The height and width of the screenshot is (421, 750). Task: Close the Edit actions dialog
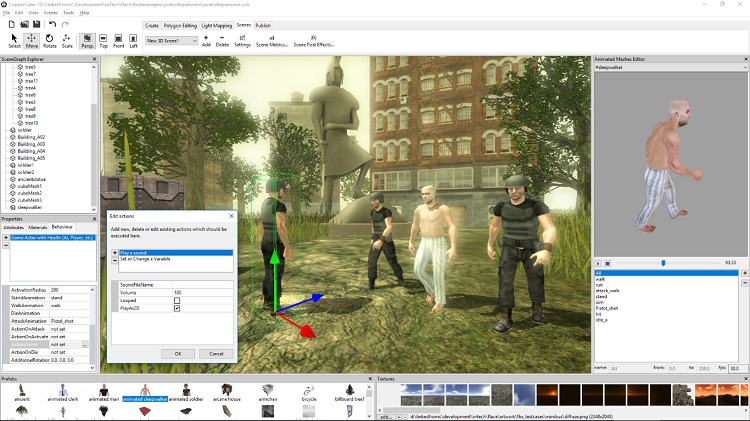pos(232,216)
